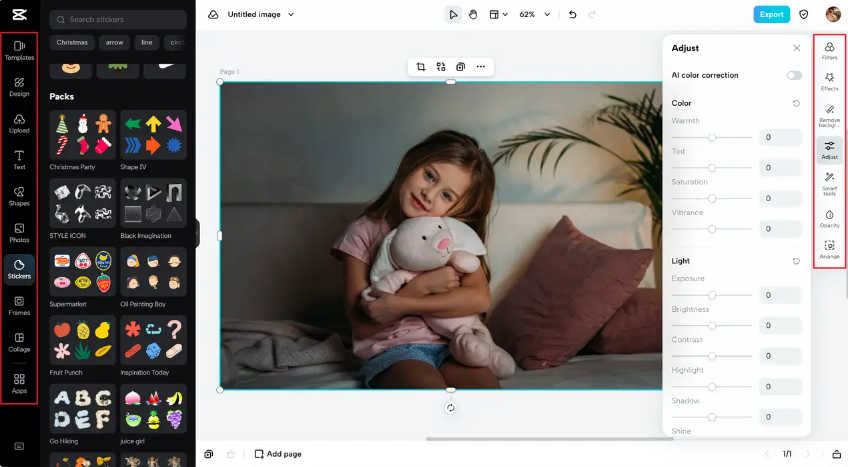
Task: Open the Frames sidebar tab
Action: coord(19,306)
